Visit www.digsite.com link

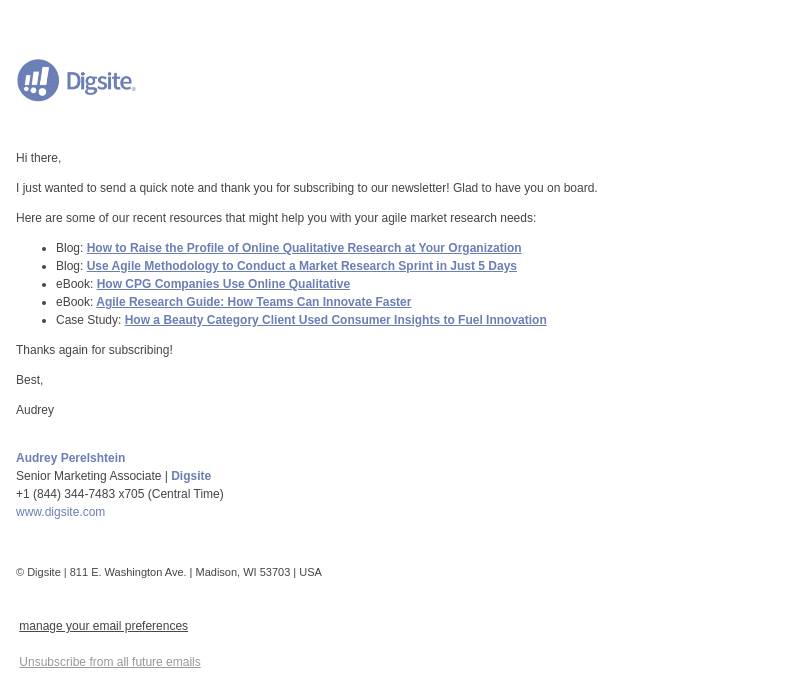click(x=60, y=512)
